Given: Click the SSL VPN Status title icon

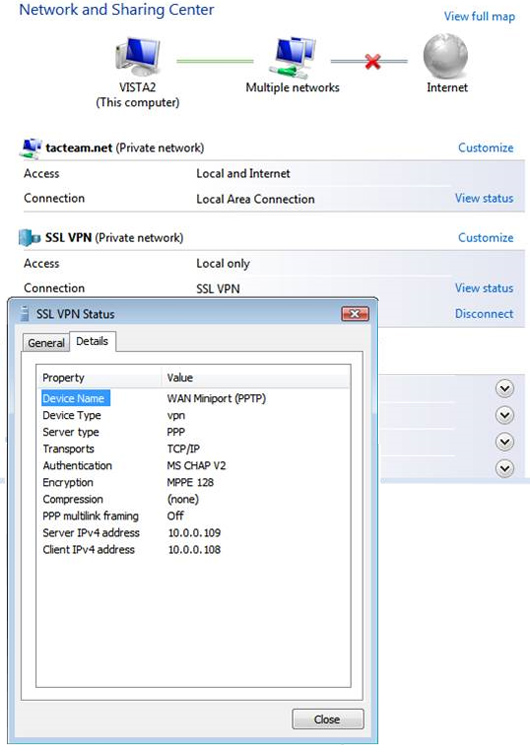Looking at the screenshot, I should coord(25,314).
